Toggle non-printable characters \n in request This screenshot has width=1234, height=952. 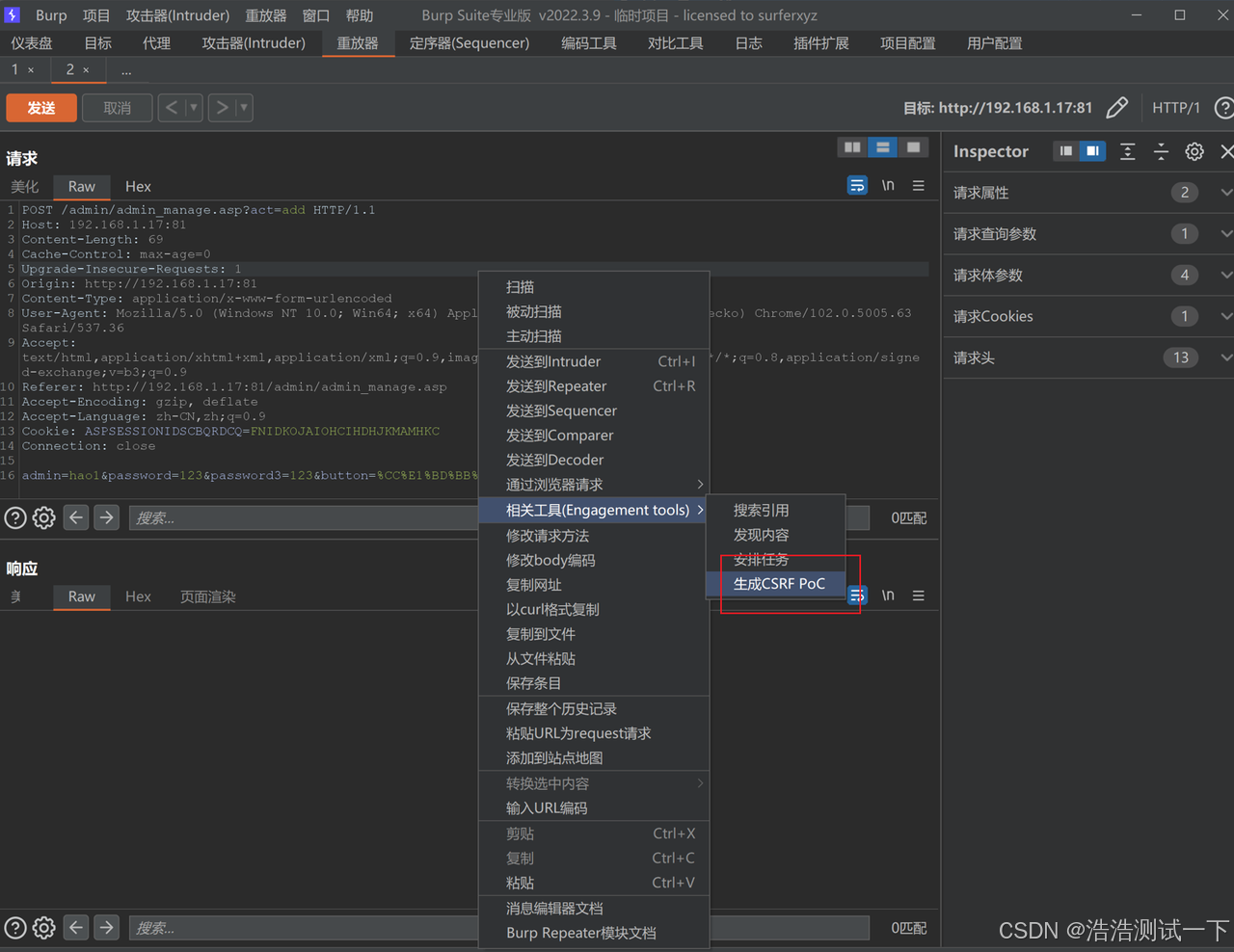pos(888,185)
